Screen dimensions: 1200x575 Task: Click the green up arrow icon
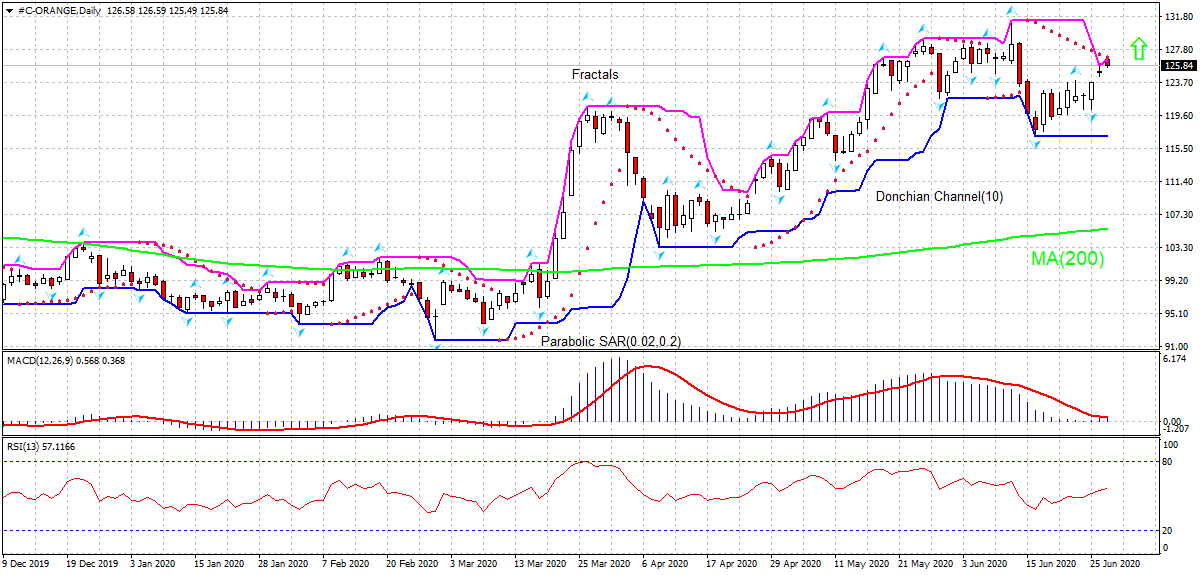click(x=1137, y=47)
